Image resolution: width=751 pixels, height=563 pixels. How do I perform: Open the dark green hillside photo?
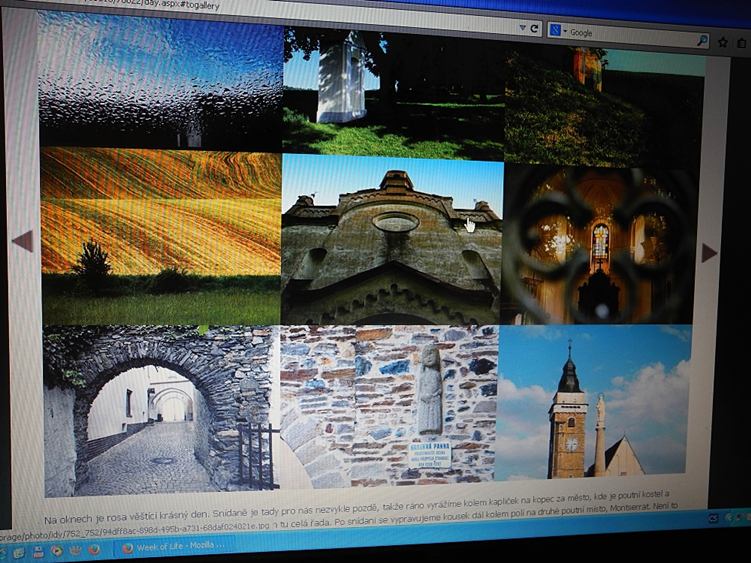(604, 107)
